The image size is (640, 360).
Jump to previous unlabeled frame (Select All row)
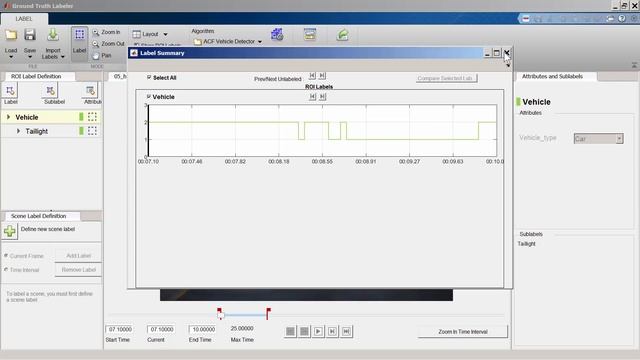(x=312, y=76)
